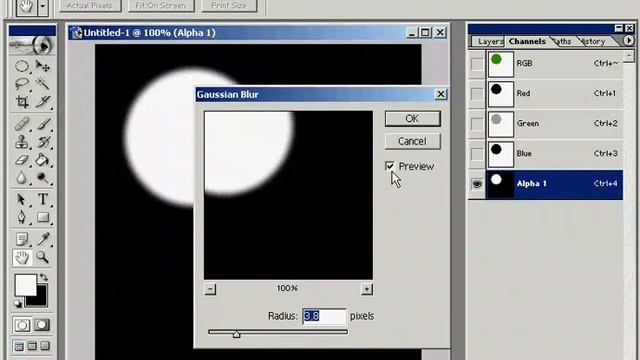Reset default foreground and background colors
The height and width of the screenshot is (360, 640).
click(x=18, y=304)
